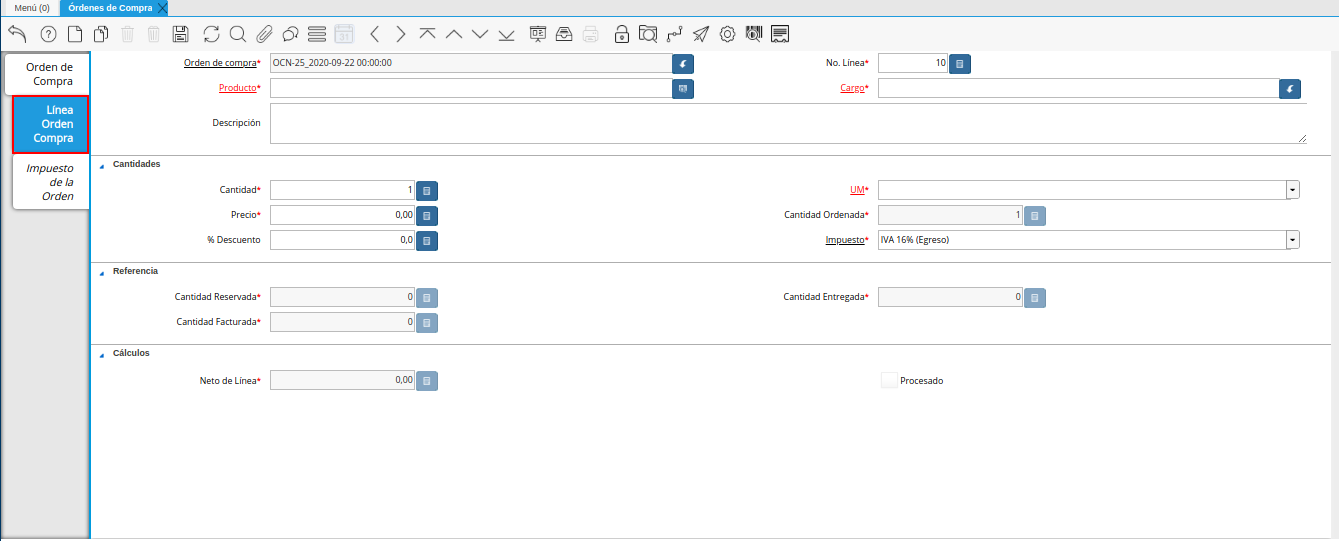1339x541 pixels.
Task: Collapse the Cantidades section
Action: (x=102, y=165)
